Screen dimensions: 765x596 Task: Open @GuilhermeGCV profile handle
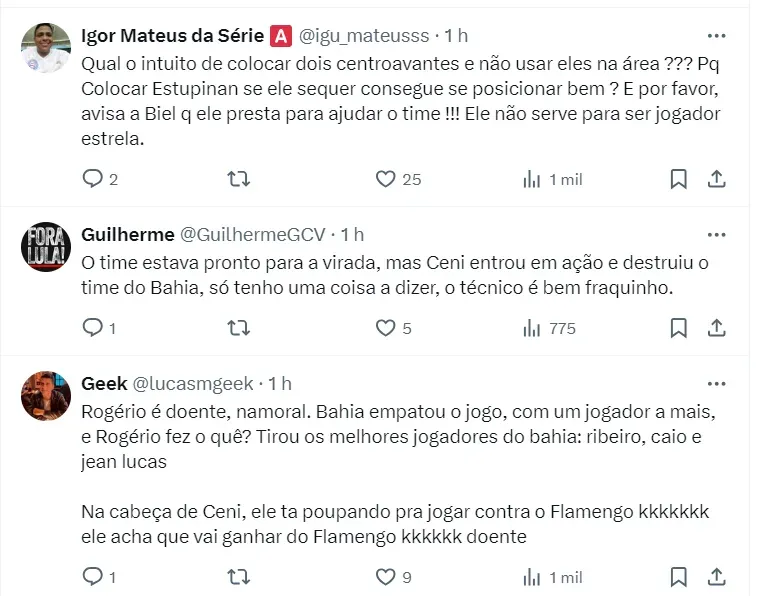point(252,235)
